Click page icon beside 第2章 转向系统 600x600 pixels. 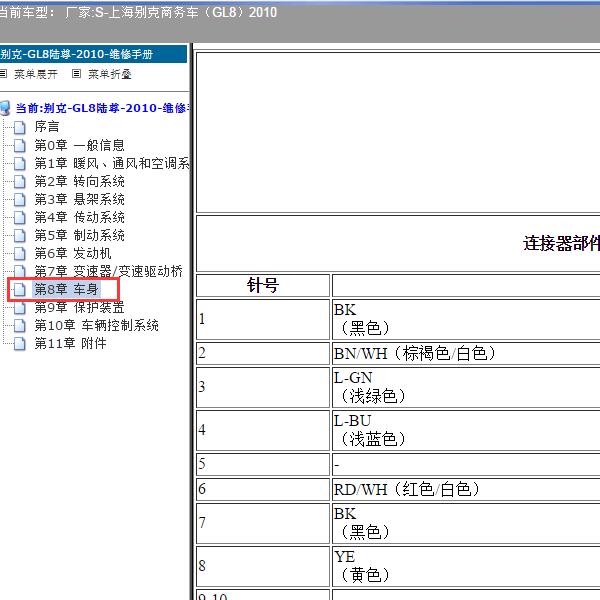tap(20, 181)
